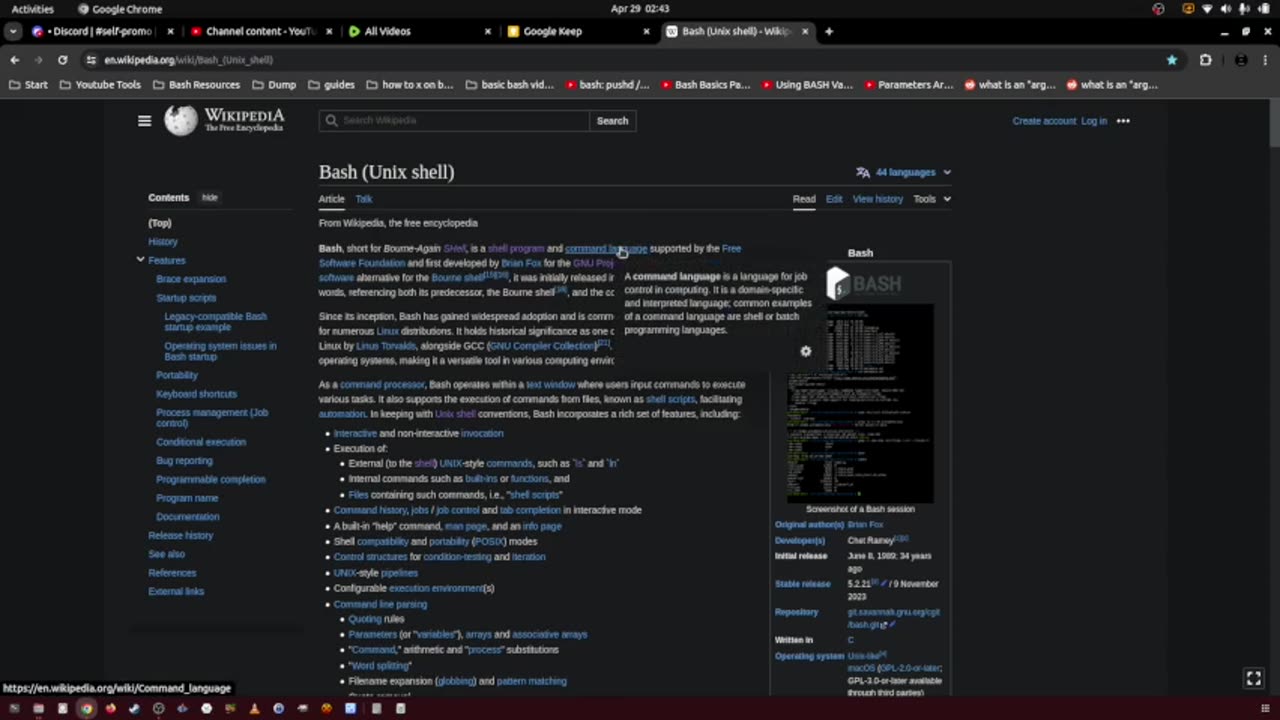
Task: Expand the Tools dropdown
Action: click(931, 199)
